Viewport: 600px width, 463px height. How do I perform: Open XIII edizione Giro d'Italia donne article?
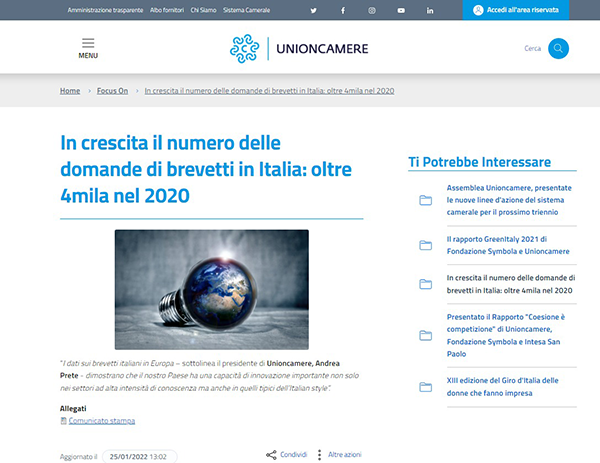pos(502,386)
